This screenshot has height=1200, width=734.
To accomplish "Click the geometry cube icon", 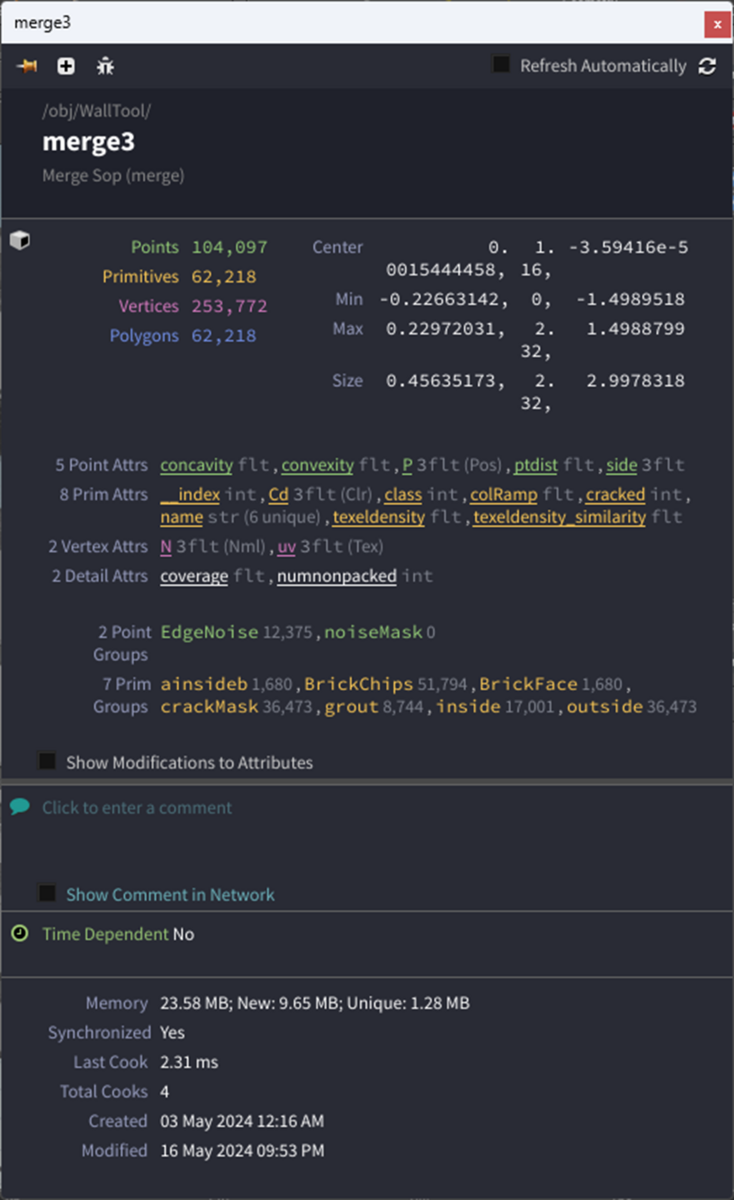I will coord(19,240).
